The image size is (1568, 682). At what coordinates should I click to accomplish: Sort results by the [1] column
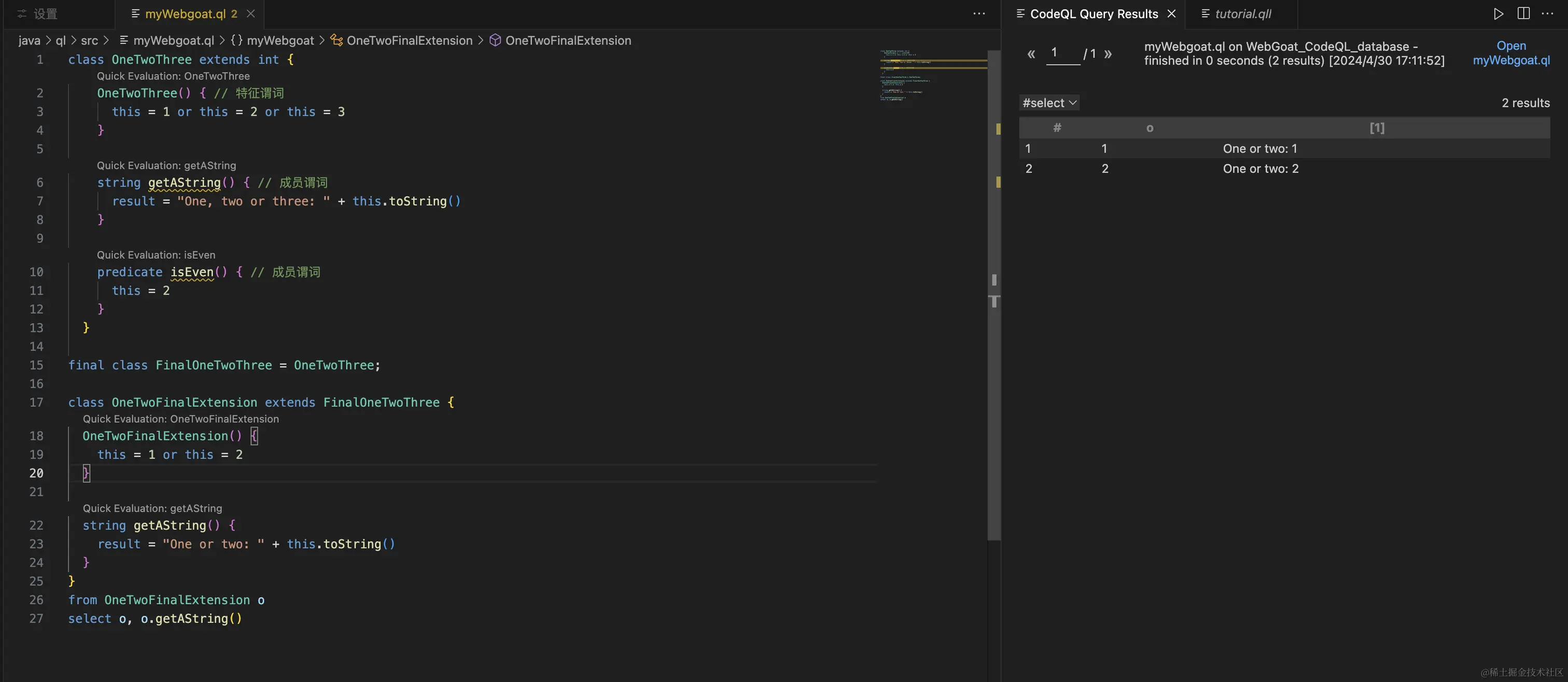click(x=1377, y=128)
